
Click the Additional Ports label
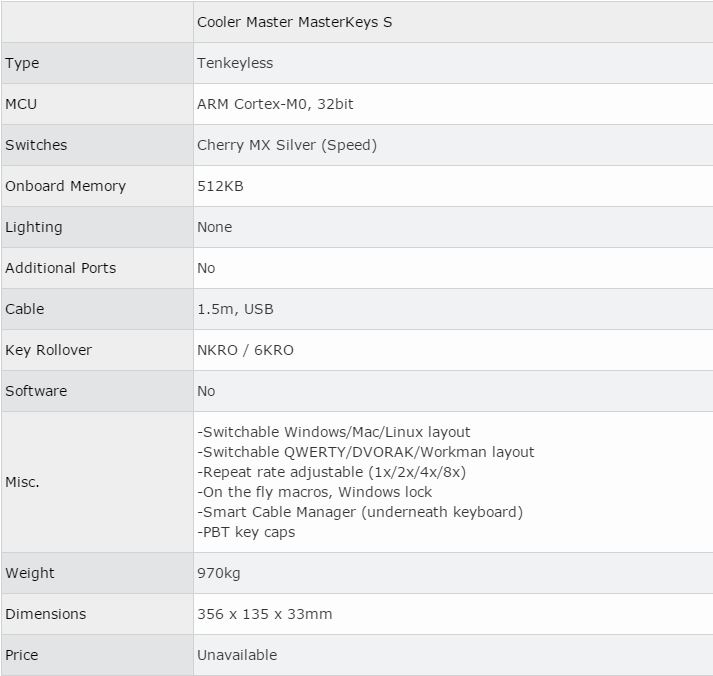coord(60,268)
